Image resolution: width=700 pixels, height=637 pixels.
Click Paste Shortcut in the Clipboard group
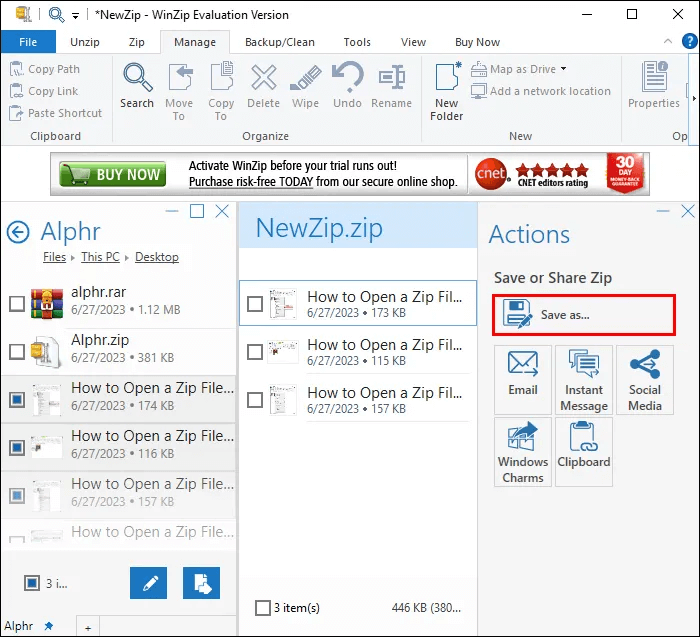point(56,113)
